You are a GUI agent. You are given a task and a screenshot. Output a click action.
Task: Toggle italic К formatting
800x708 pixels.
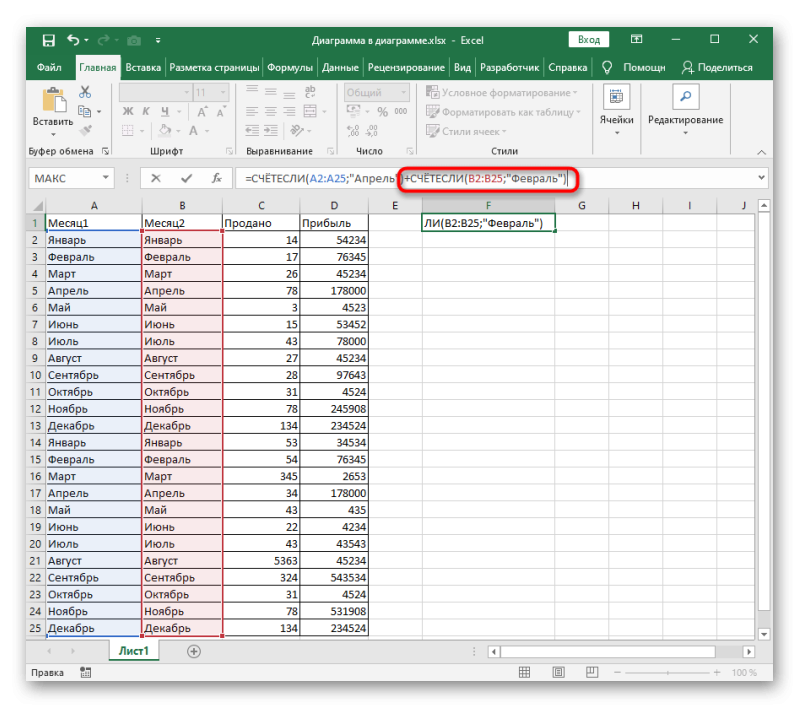point(146,111)
